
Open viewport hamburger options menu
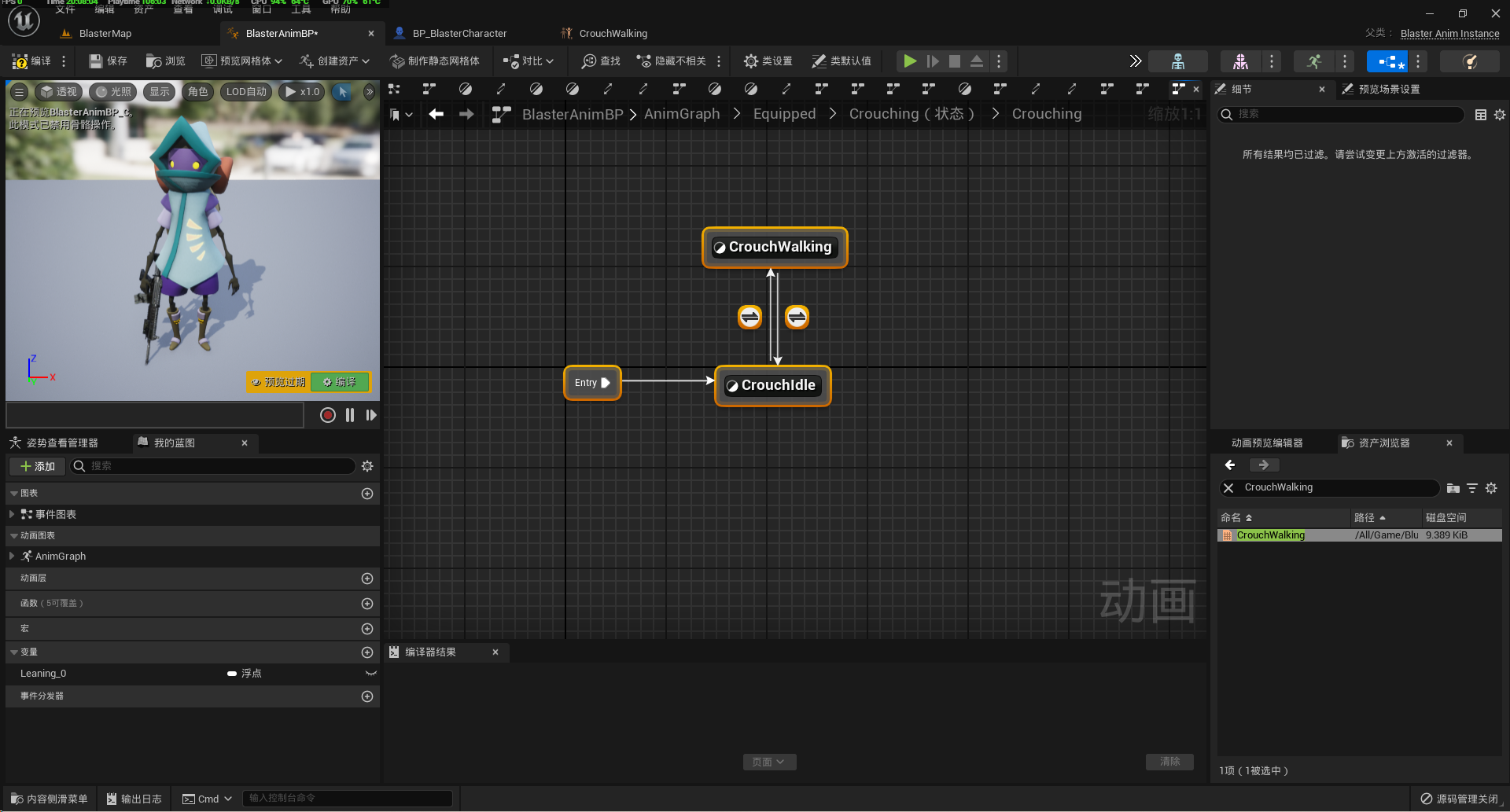tap(20, 92)
